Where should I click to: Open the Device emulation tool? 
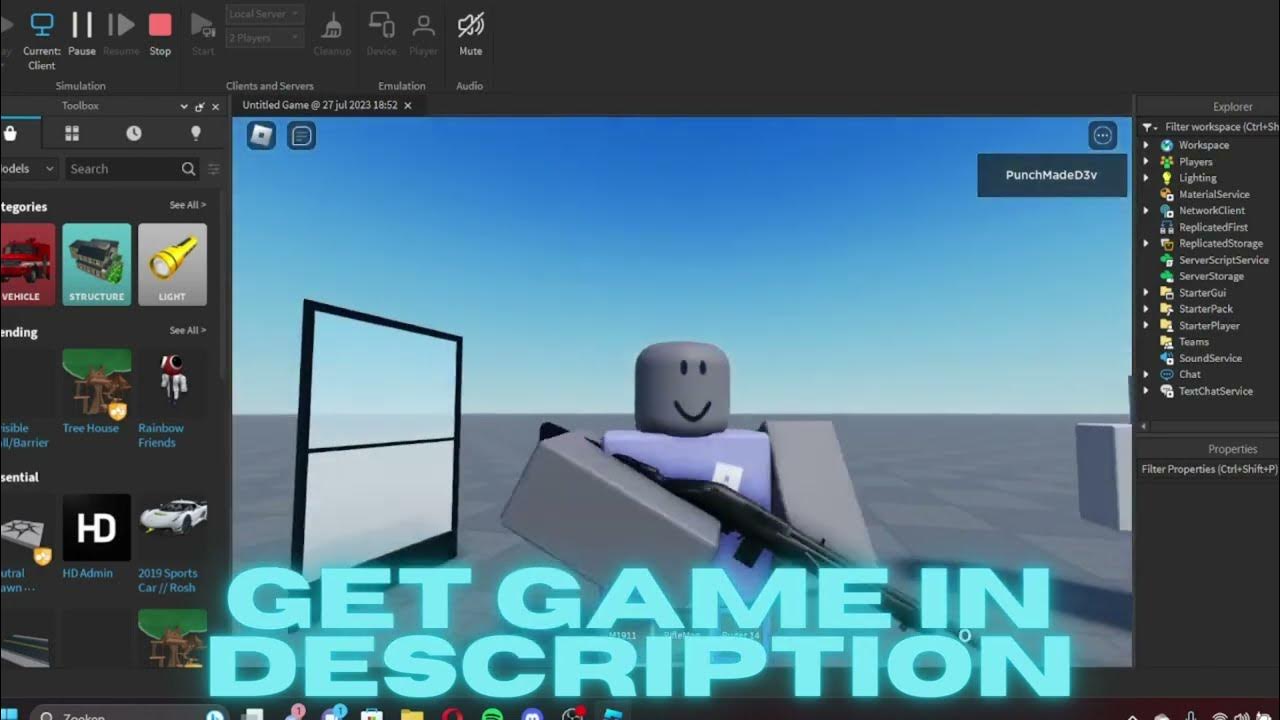click(381, 33)
